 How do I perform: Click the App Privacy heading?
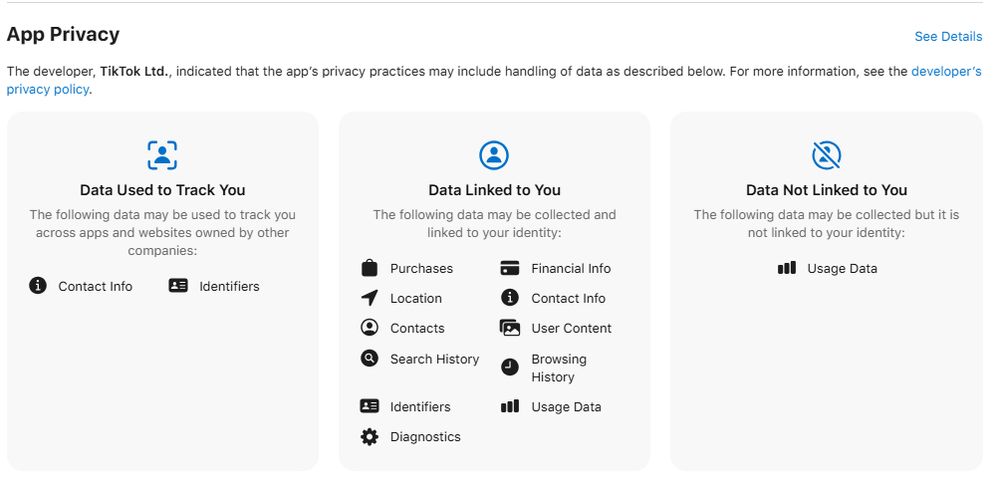[63, 34]
